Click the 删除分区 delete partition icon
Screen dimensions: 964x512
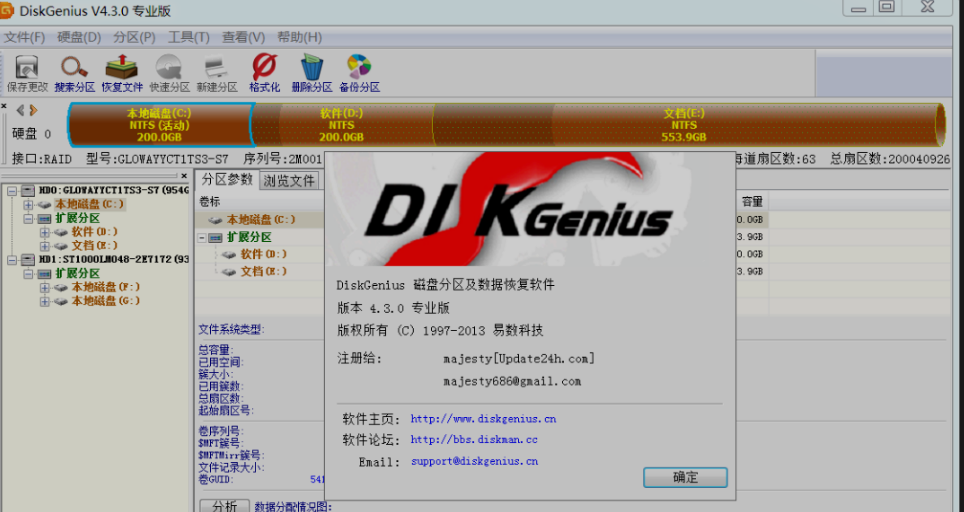tap(312, 74)
